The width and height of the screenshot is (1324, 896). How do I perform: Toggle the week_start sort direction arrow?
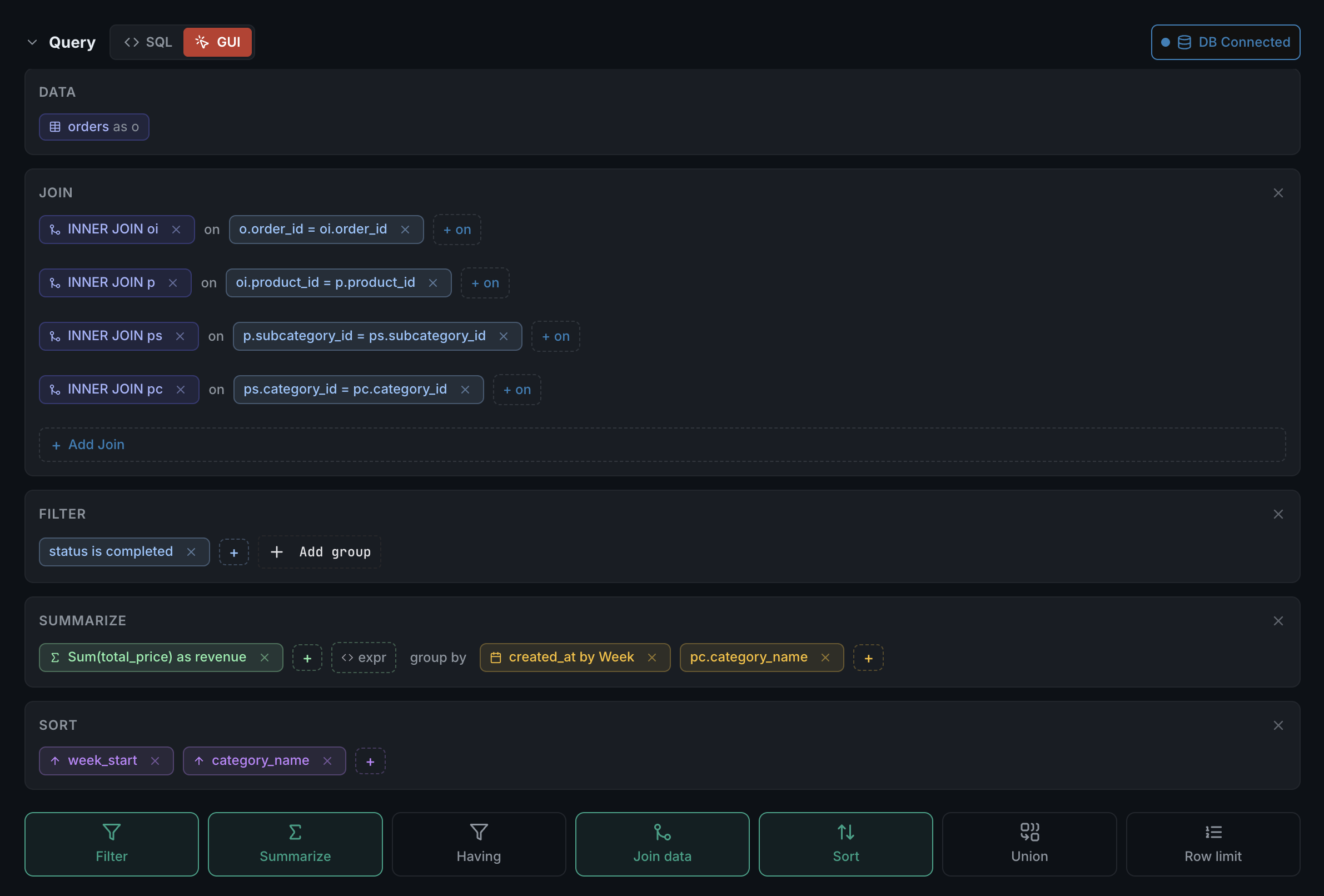coord(55,761)
